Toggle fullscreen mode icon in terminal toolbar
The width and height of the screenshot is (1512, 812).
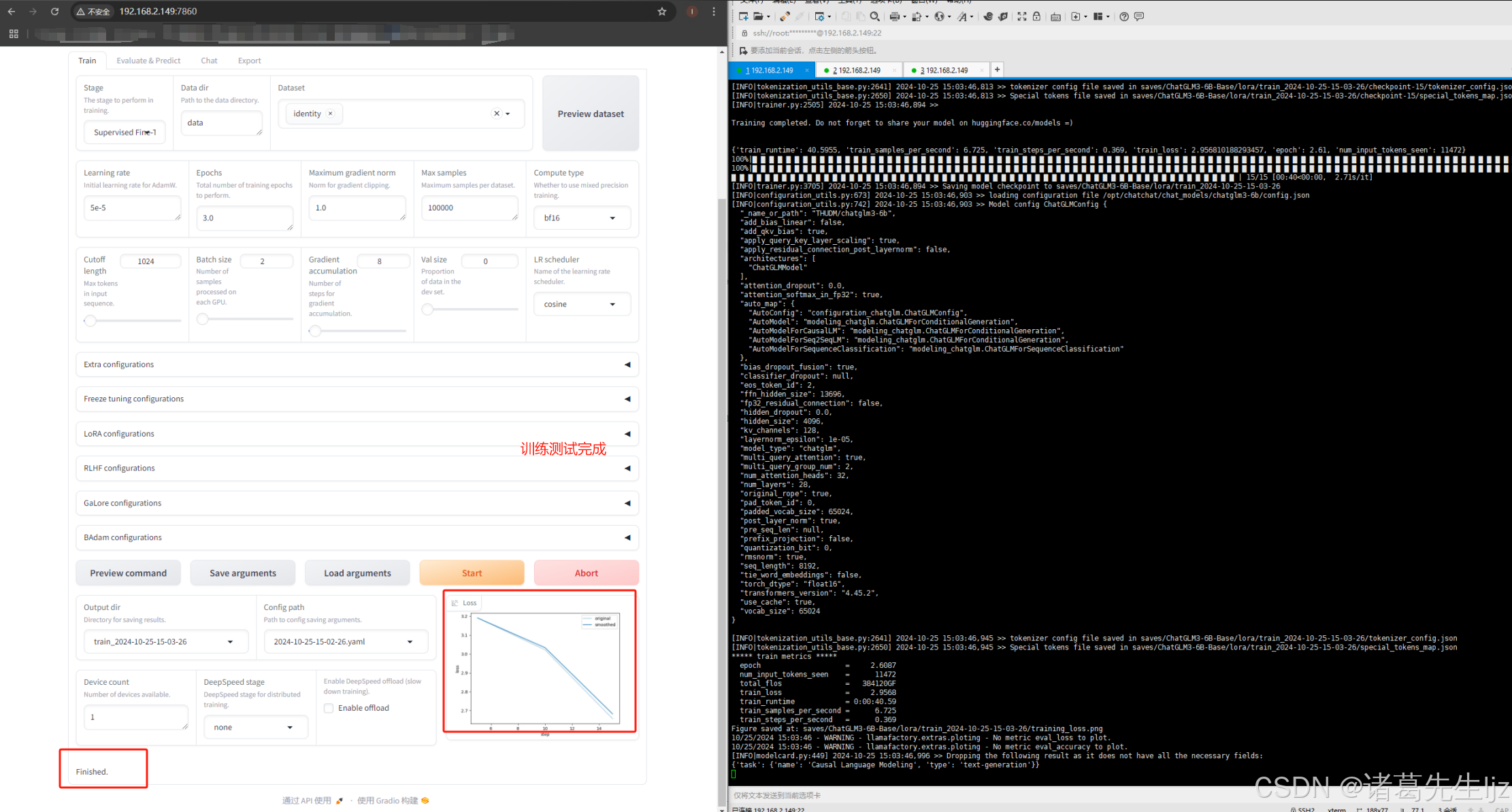1022,16
